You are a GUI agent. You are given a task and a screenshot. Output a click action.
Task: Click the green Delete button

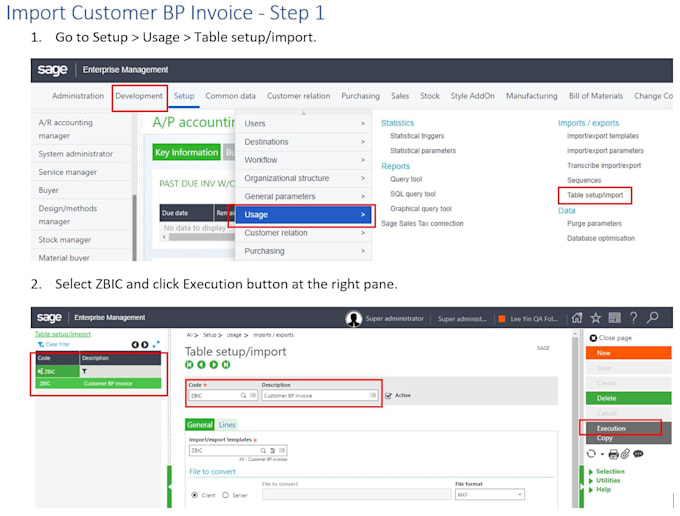point(628,398)
